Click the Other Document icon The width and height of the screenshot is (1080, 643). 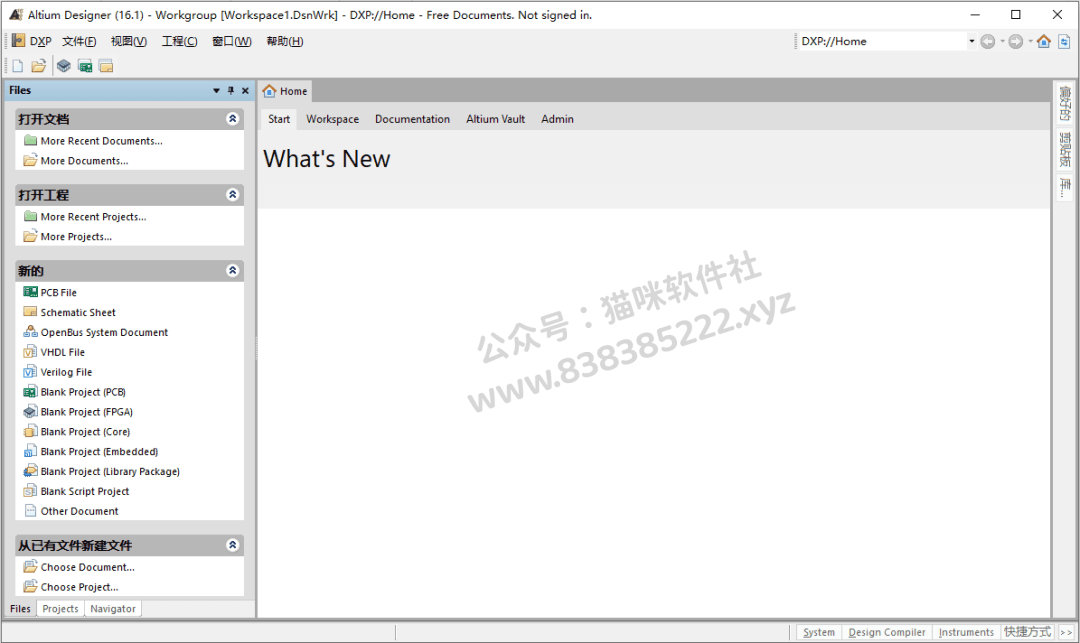coord(30,511)
